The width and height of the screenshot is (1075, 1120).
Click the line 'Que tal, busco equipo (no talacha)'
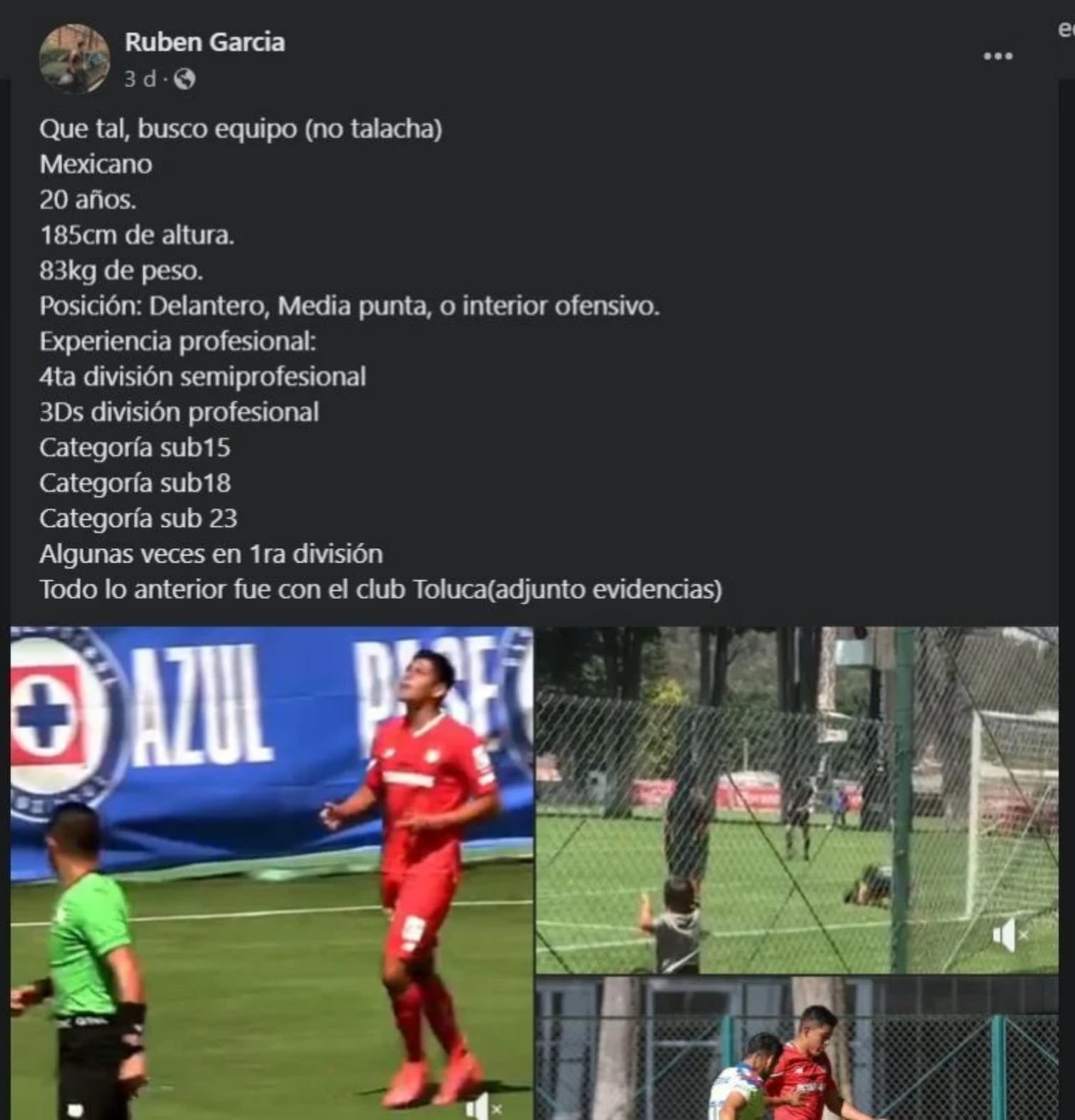click(241, 129)
